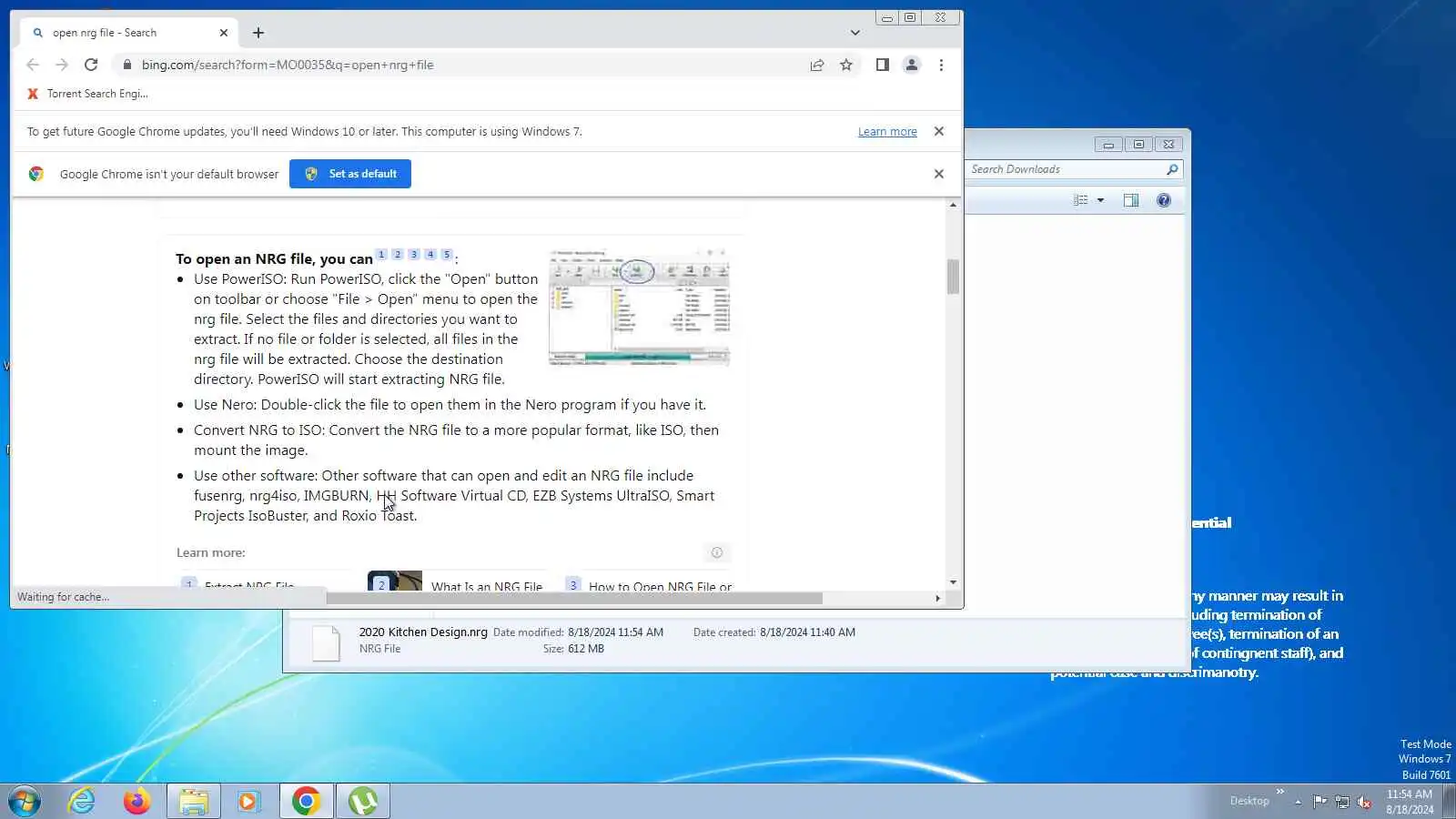Open citation number 1 reference

pos(381,255)
